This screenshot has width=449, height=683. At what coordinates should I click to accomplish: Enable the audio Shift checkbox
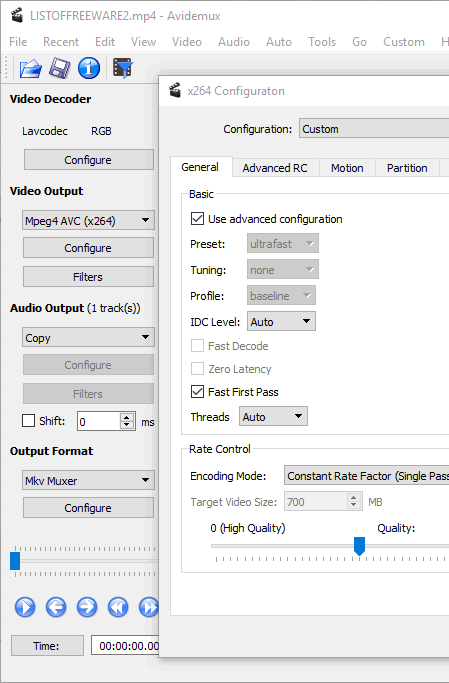[28, 421]
